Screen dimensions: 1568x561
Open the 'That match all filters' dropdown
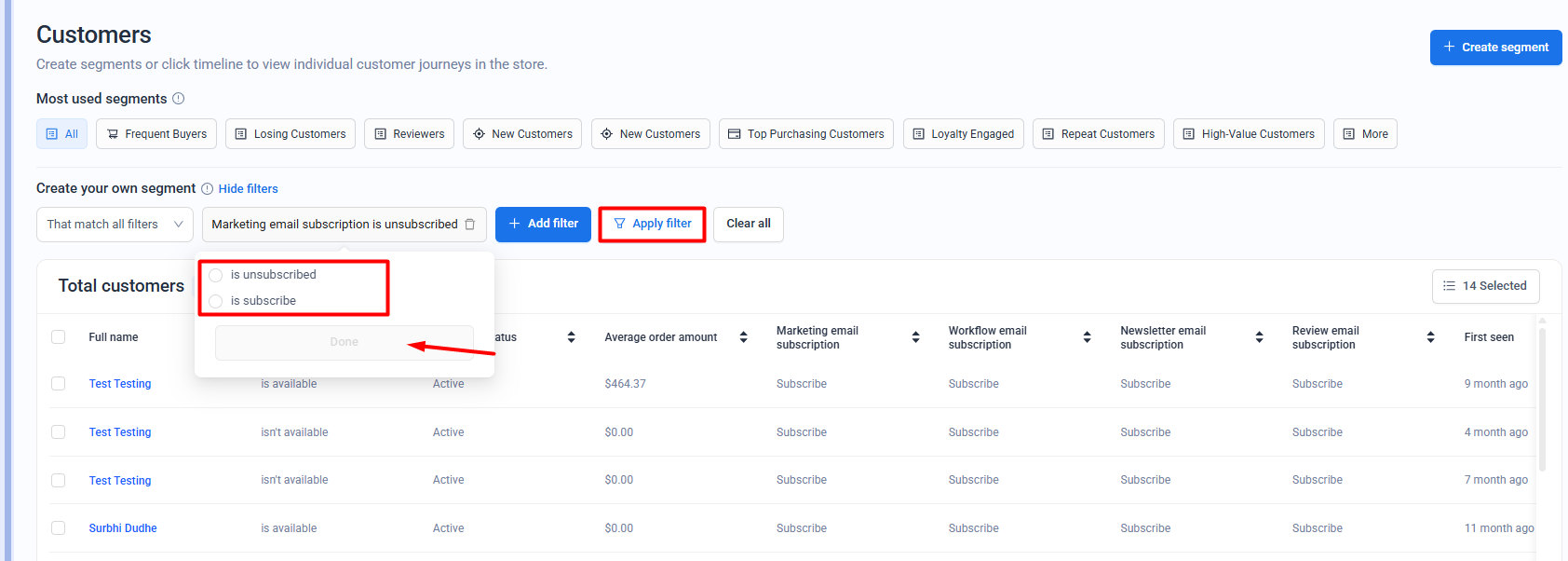[115, 225]
